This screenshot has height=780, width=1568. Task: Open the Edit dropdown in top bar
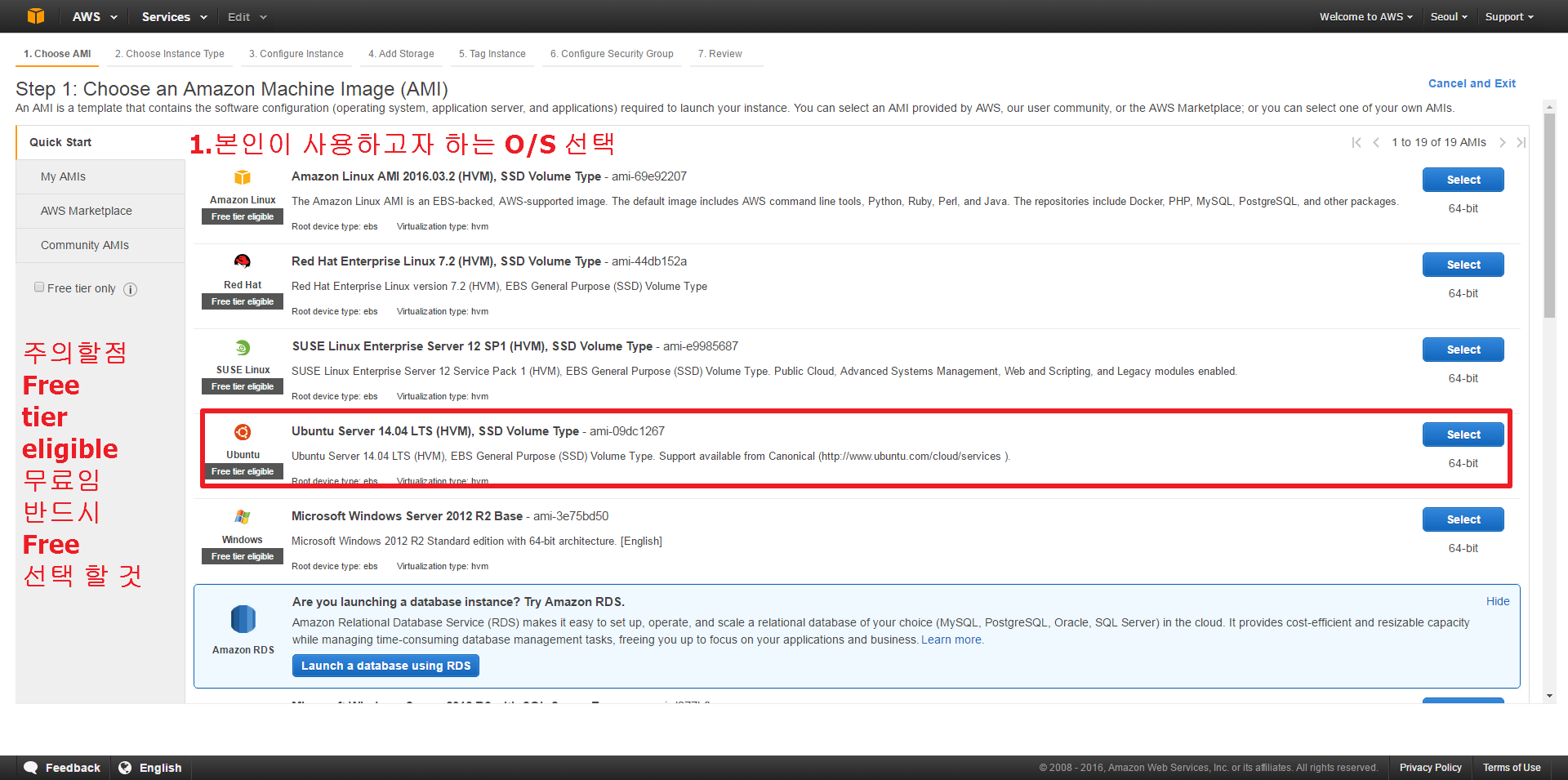pyautogui.click(x=247, y=16)
